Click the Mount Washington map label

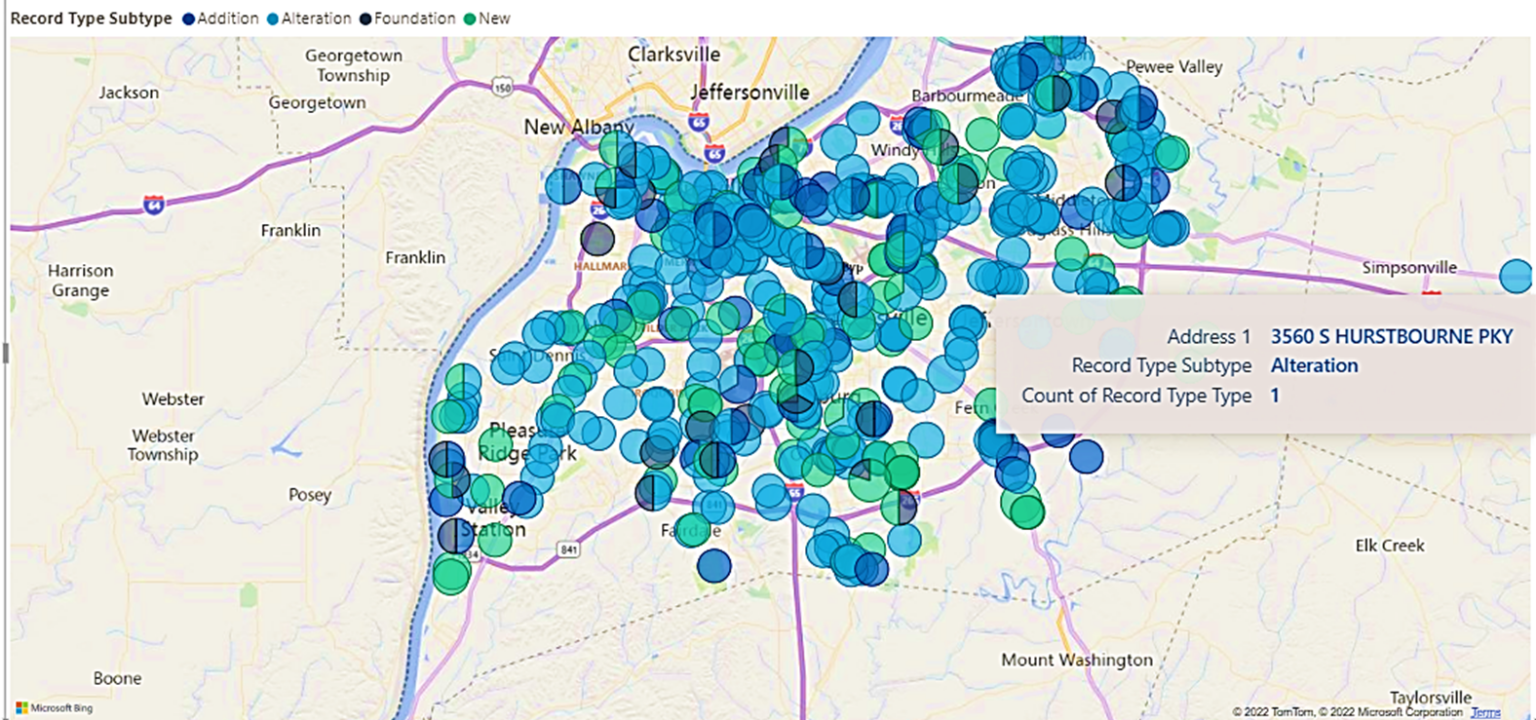1077,660
